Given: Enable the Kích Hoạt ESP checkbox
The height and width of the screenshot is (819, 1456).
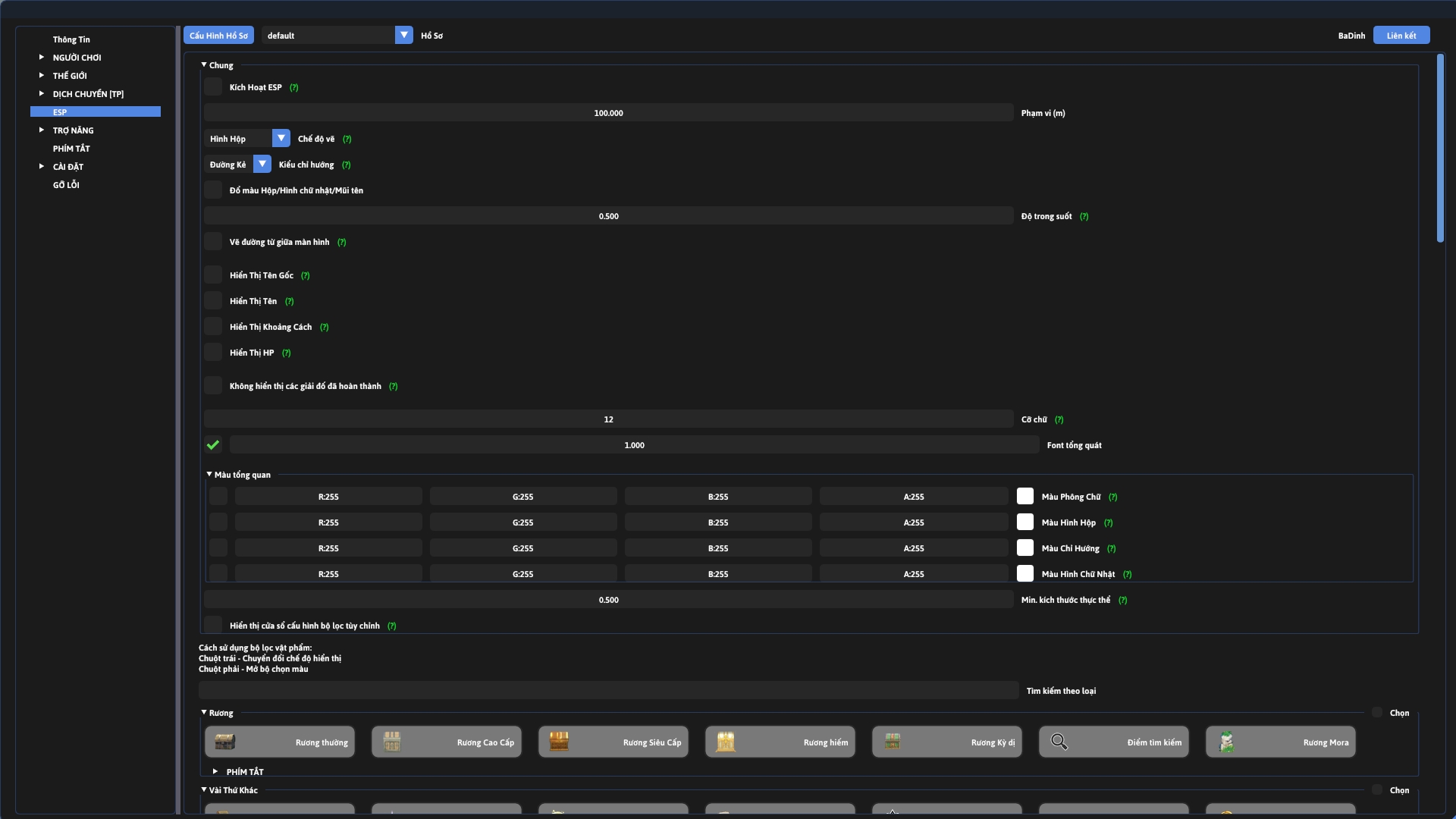Looking at the screenshot, I should click(213, 87).
